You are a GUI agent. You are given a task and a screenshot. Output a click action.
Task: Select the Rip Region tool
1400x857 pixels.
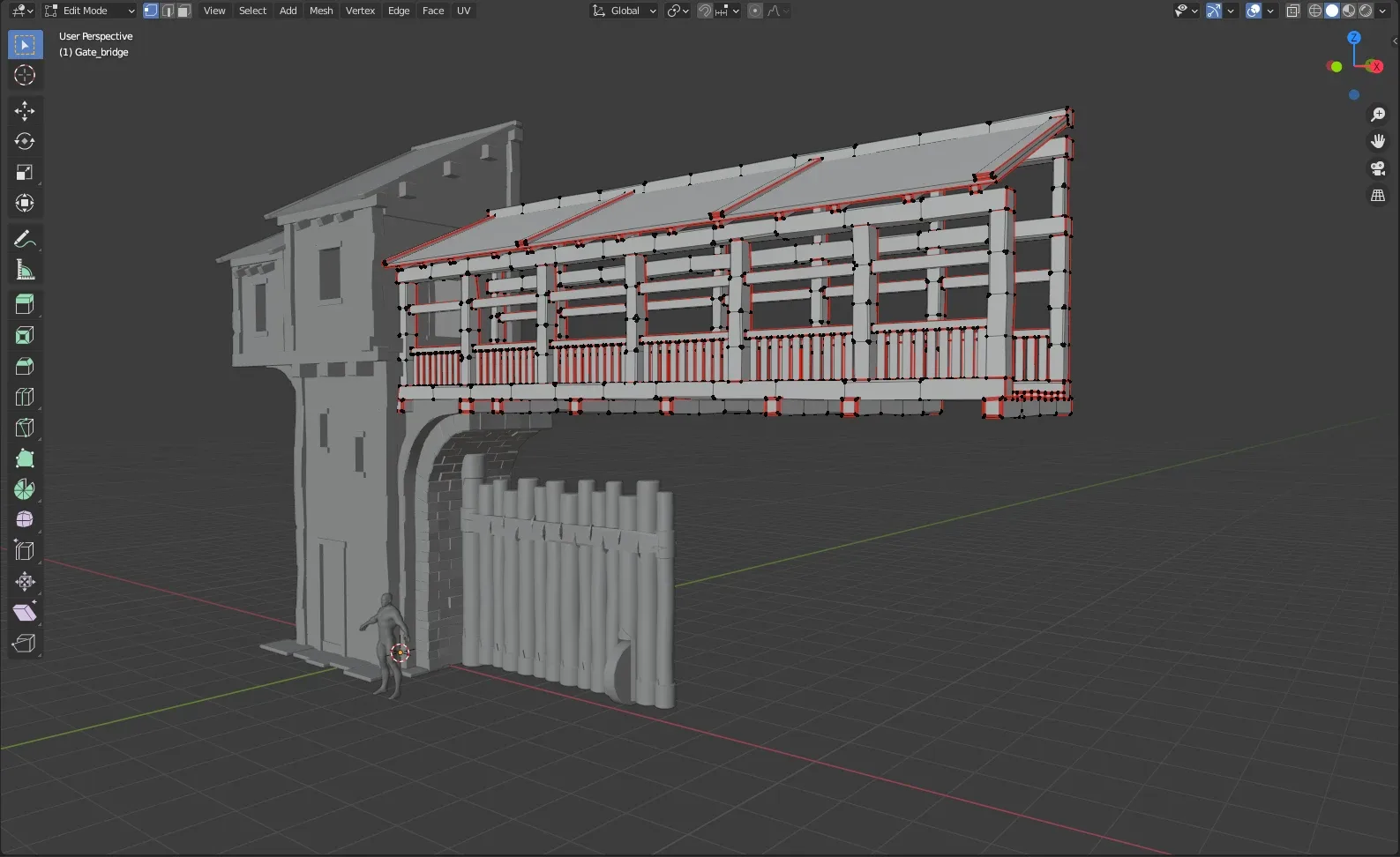coord(25,644)
